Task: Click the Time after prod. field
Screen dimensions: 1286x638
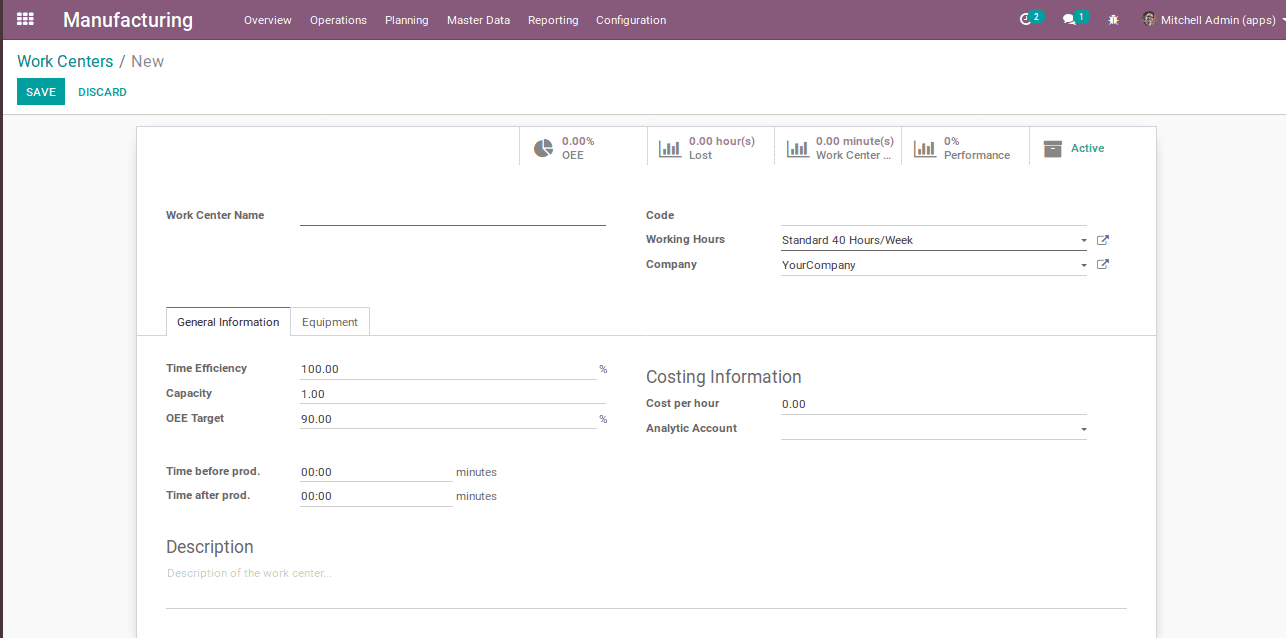Action: pos(376,496)
